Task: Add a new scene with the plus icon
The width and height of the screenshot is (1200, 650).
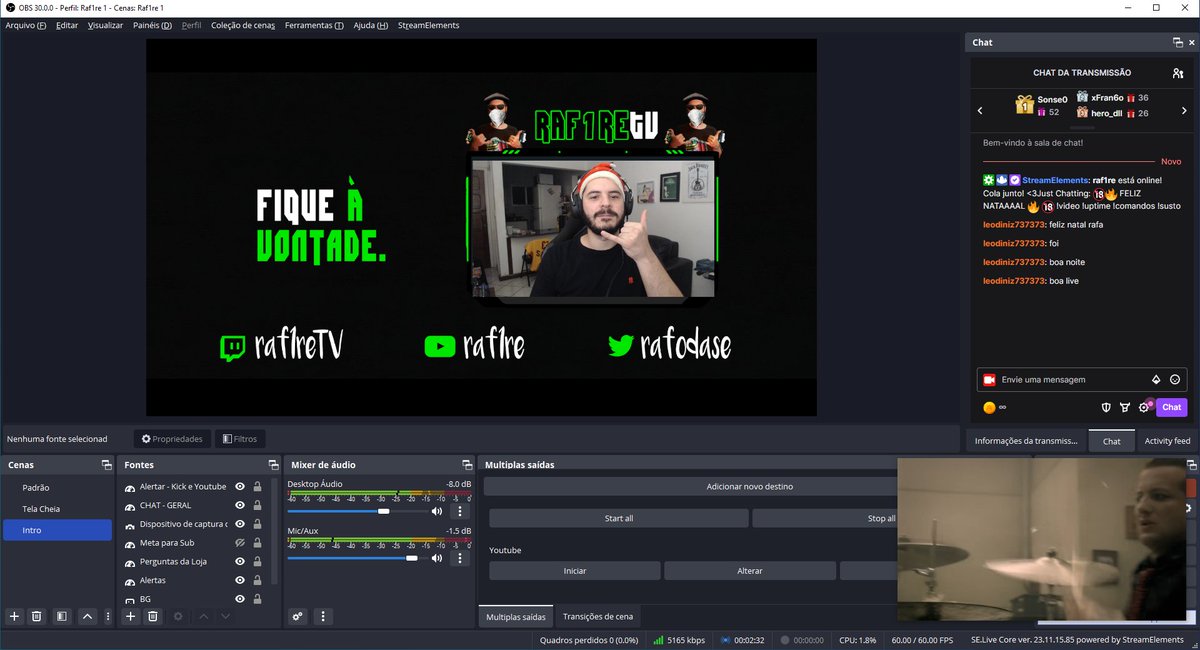Action: [14, 617]
